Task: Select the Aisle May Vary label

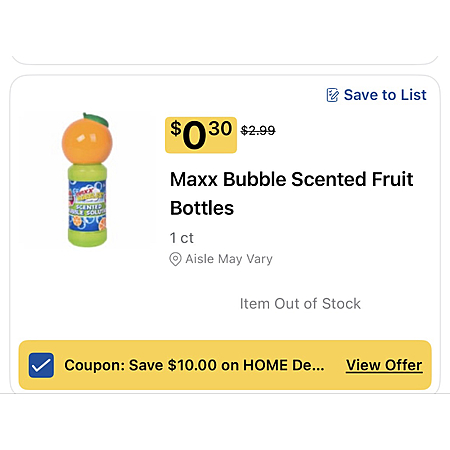Action: 229,259
